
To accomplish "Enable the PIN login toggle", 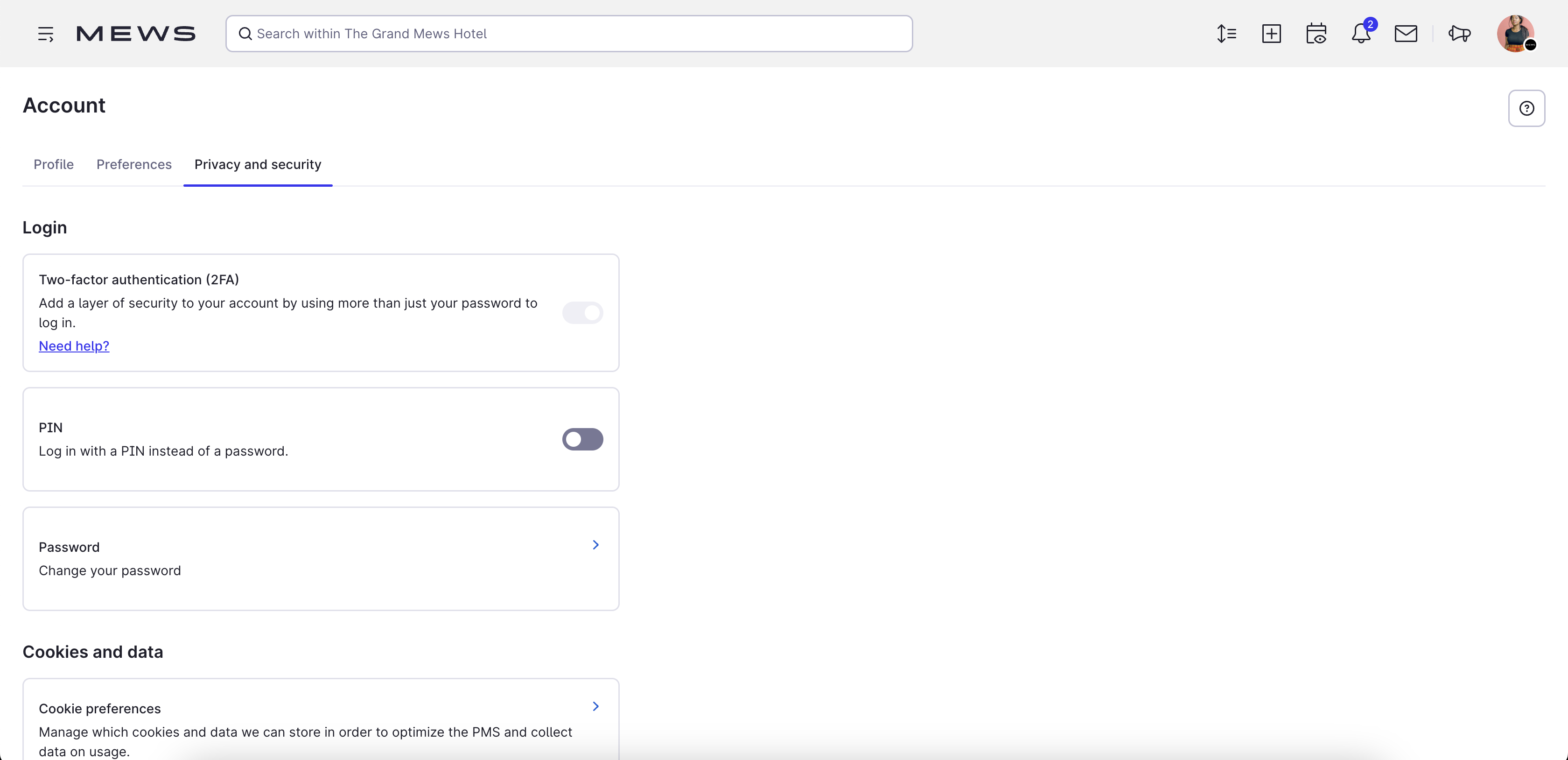I will (x=582, y=439).
